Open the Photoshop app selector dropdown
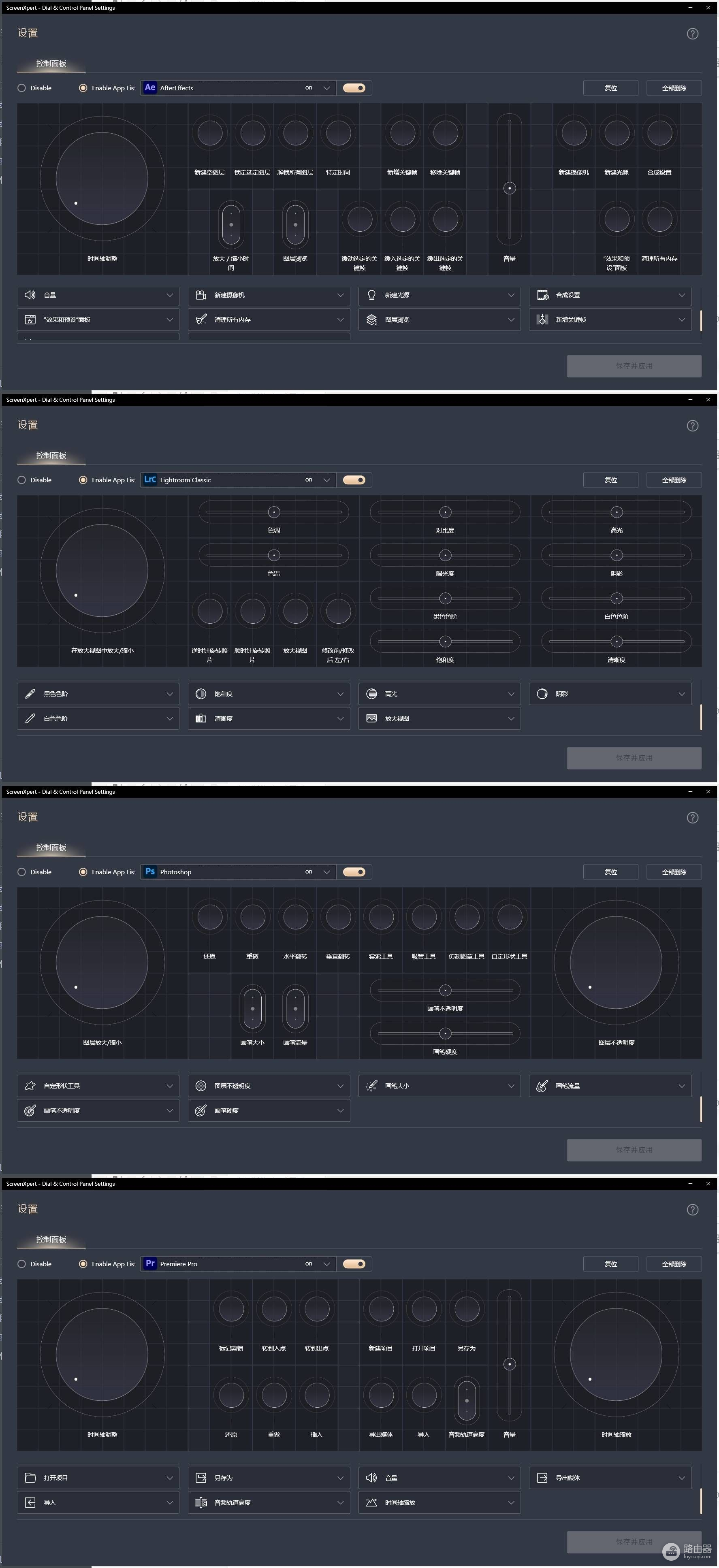 point(238,871)
